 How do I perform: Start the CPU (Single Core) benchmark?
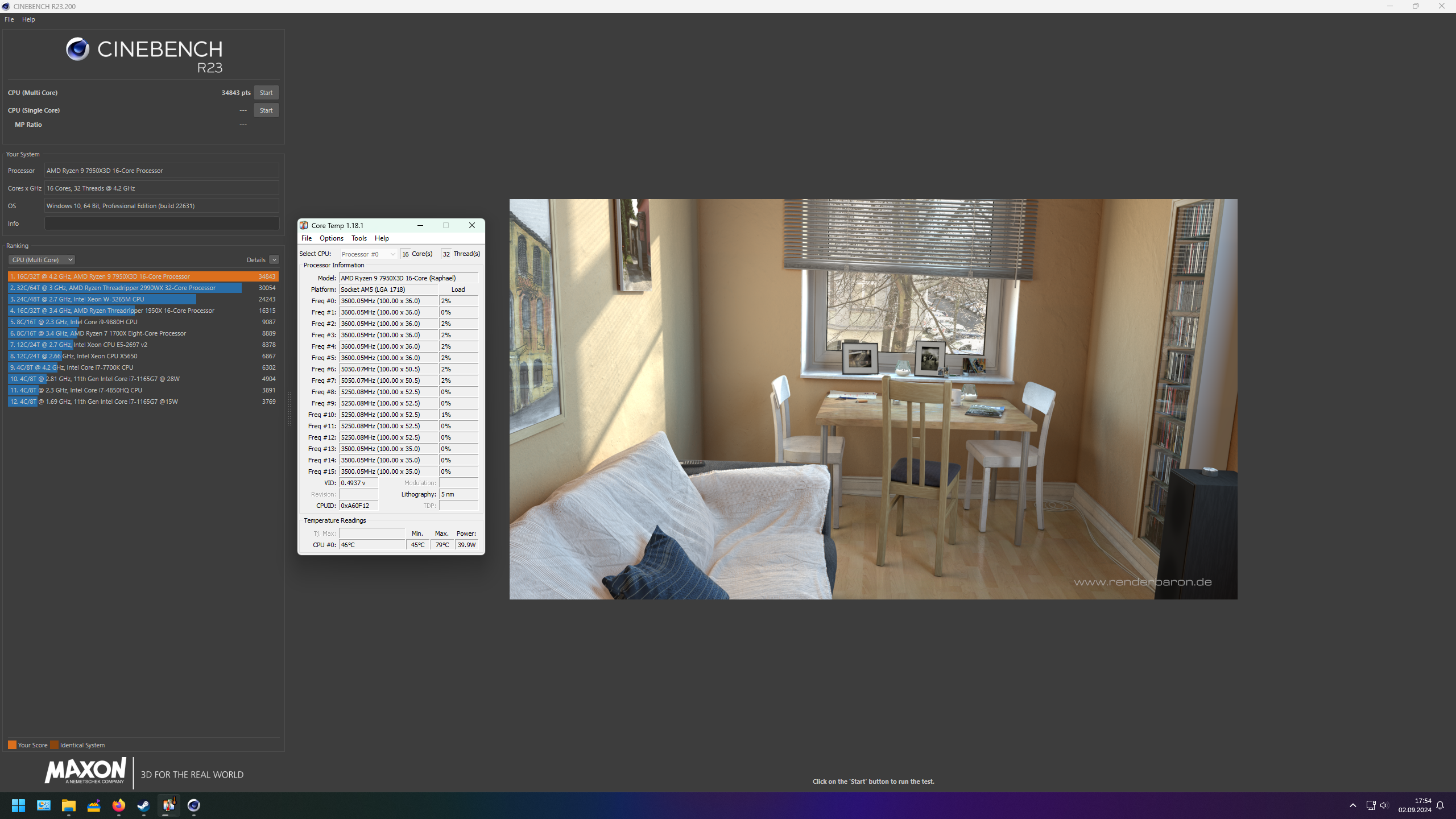coord(266,110)
